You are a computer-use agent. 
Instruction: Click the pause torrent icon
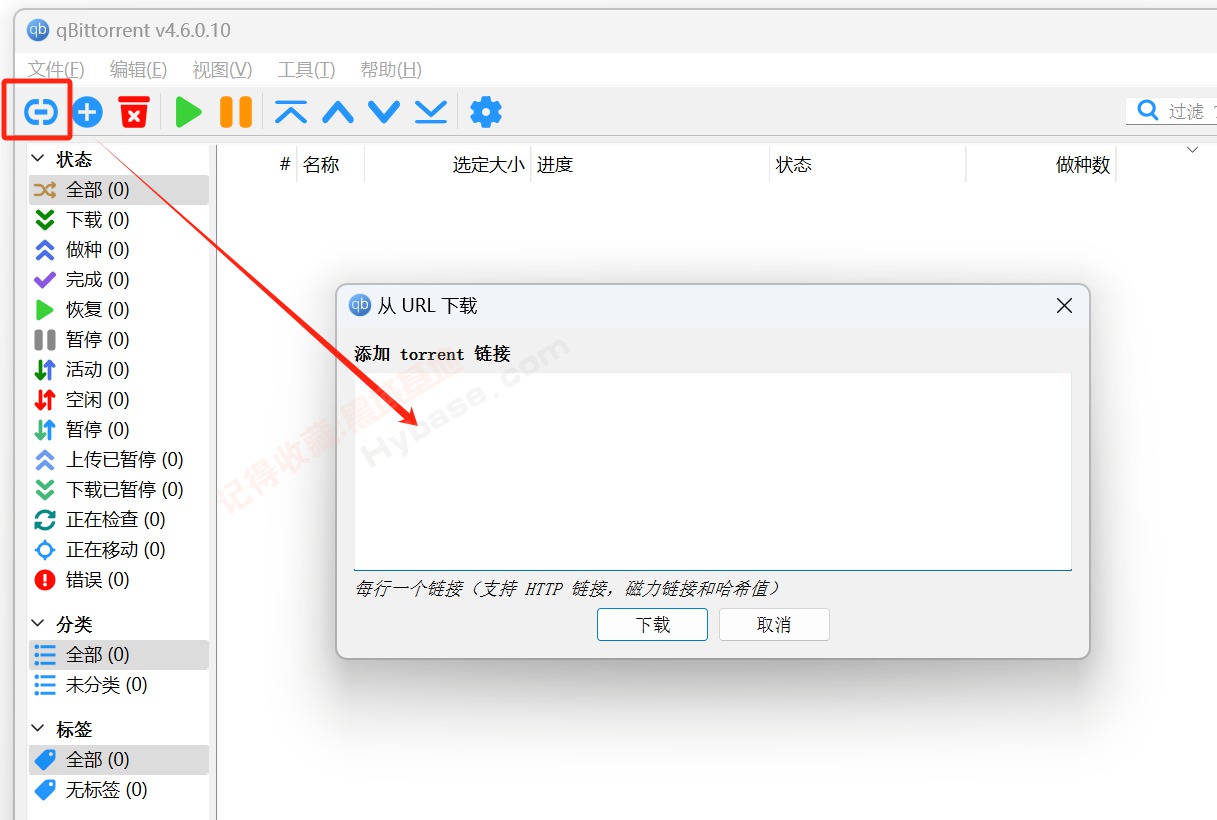point(235,112)
